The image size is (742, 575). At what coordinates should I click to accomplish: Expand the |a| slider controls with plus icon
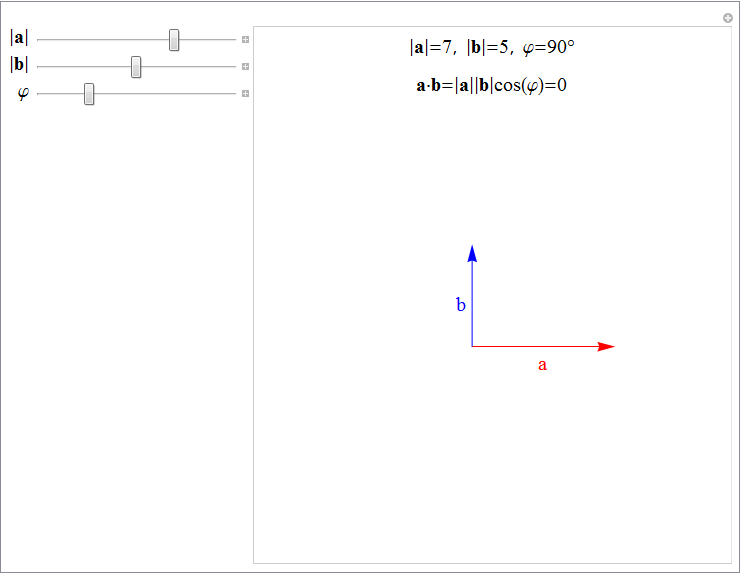point(245,40)
